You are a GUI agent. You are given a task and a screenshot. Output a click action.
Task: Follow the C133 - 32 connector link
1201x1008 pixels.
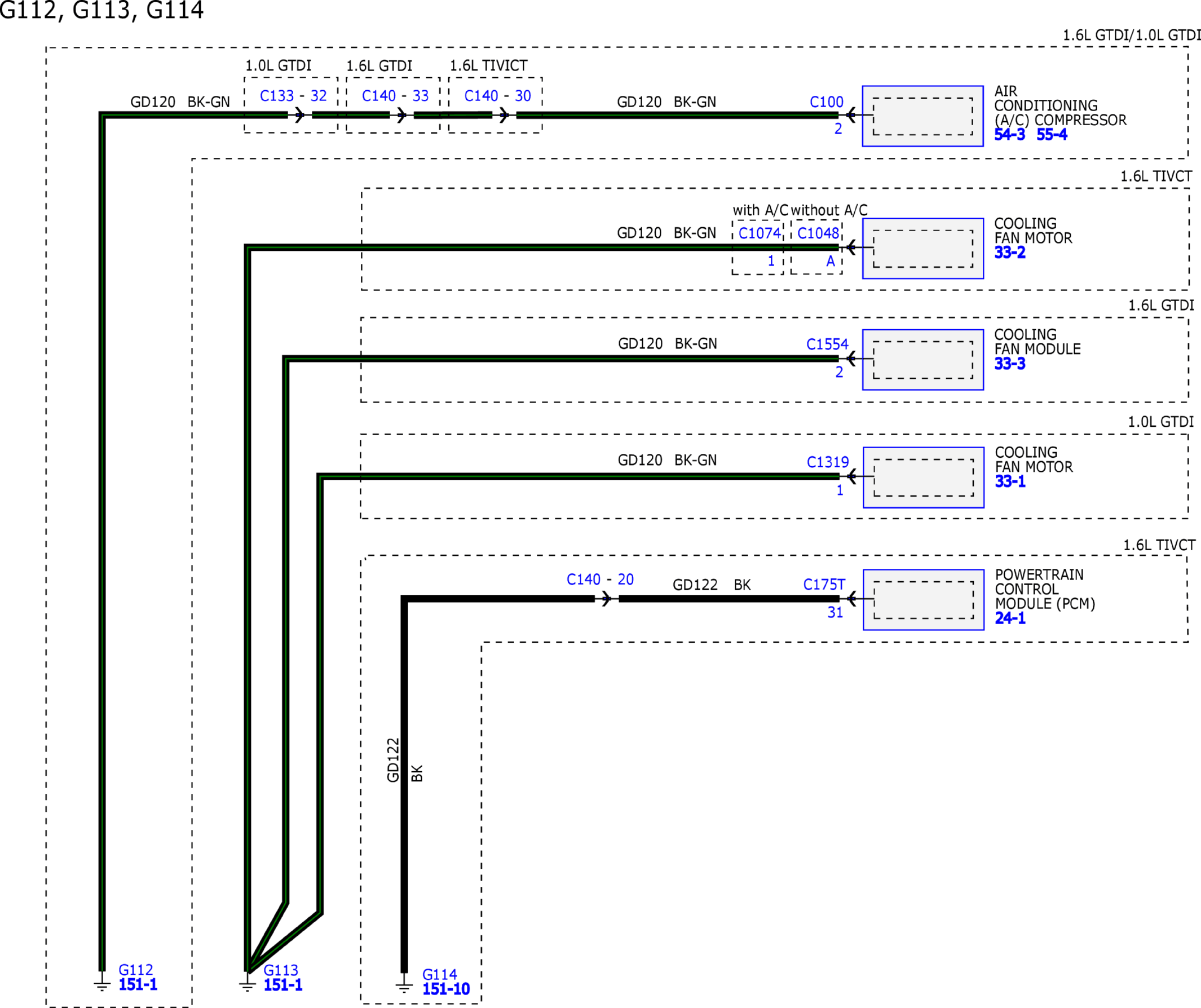[x=293, y=95]
